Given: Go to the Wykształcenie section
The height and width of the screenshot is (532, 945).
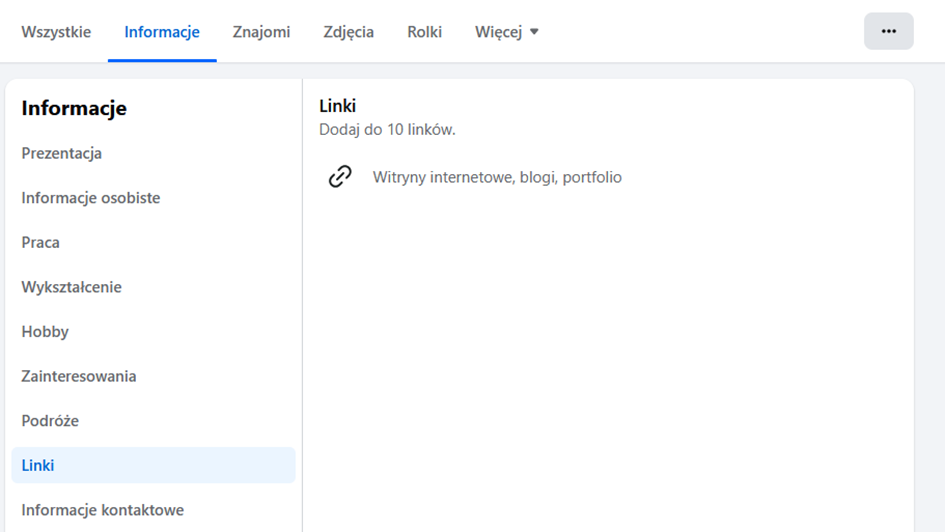Looking at the screenshot, I should pos(72,287).
